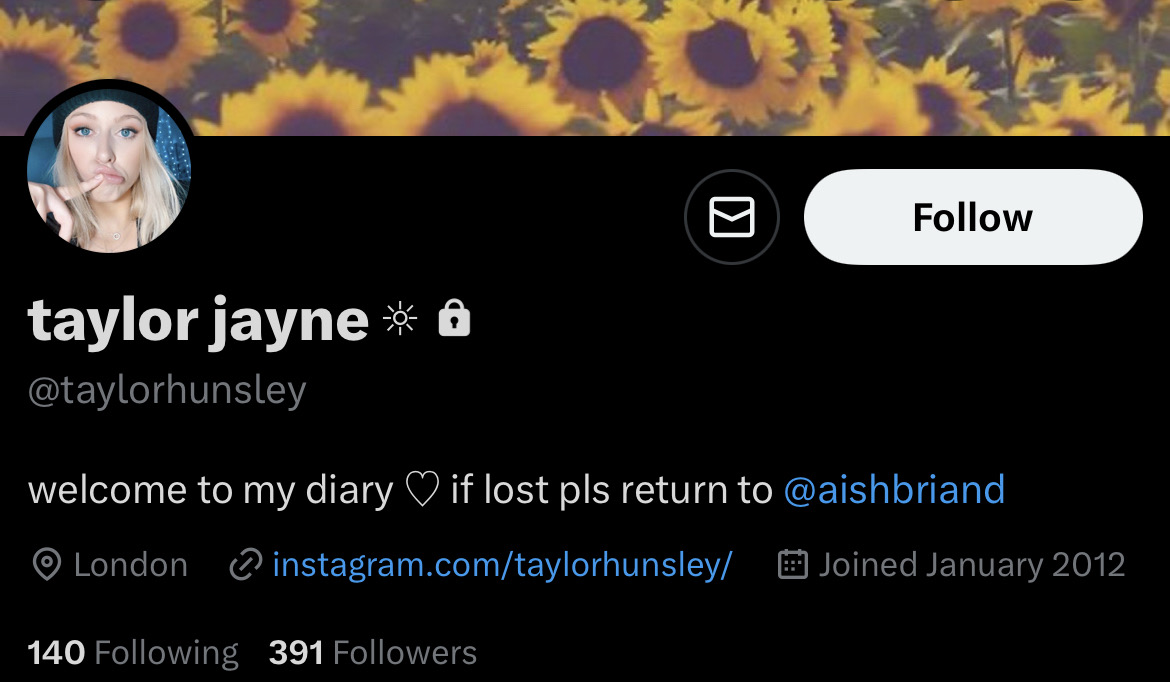The width and height of the screenshot is (1170, 682).
Task: Select the London location text
Action: coord(131,565)
